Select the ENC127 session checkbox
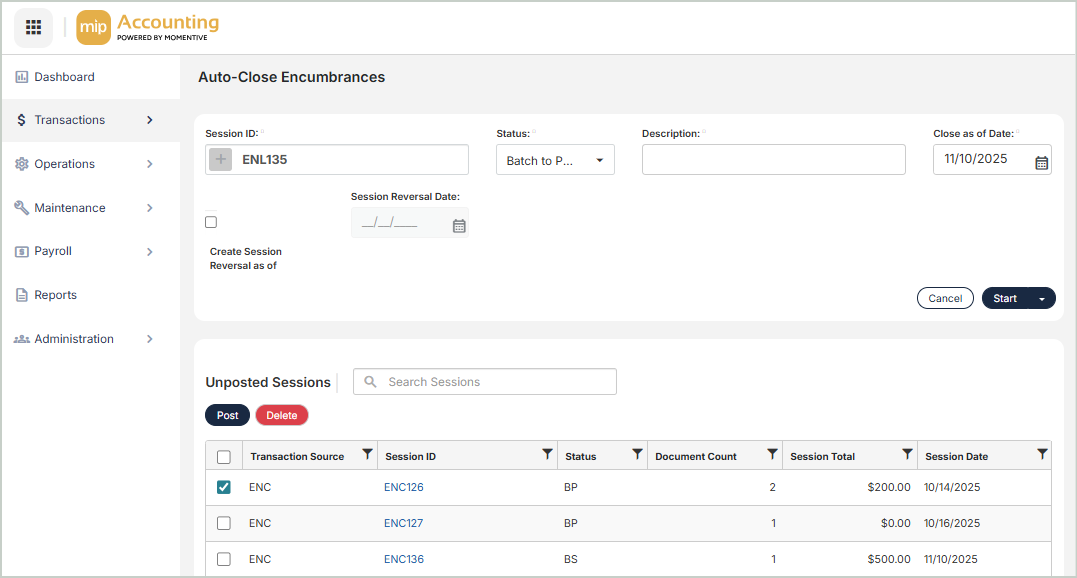This screenshot has height=578, width=1077. (224, 523)
